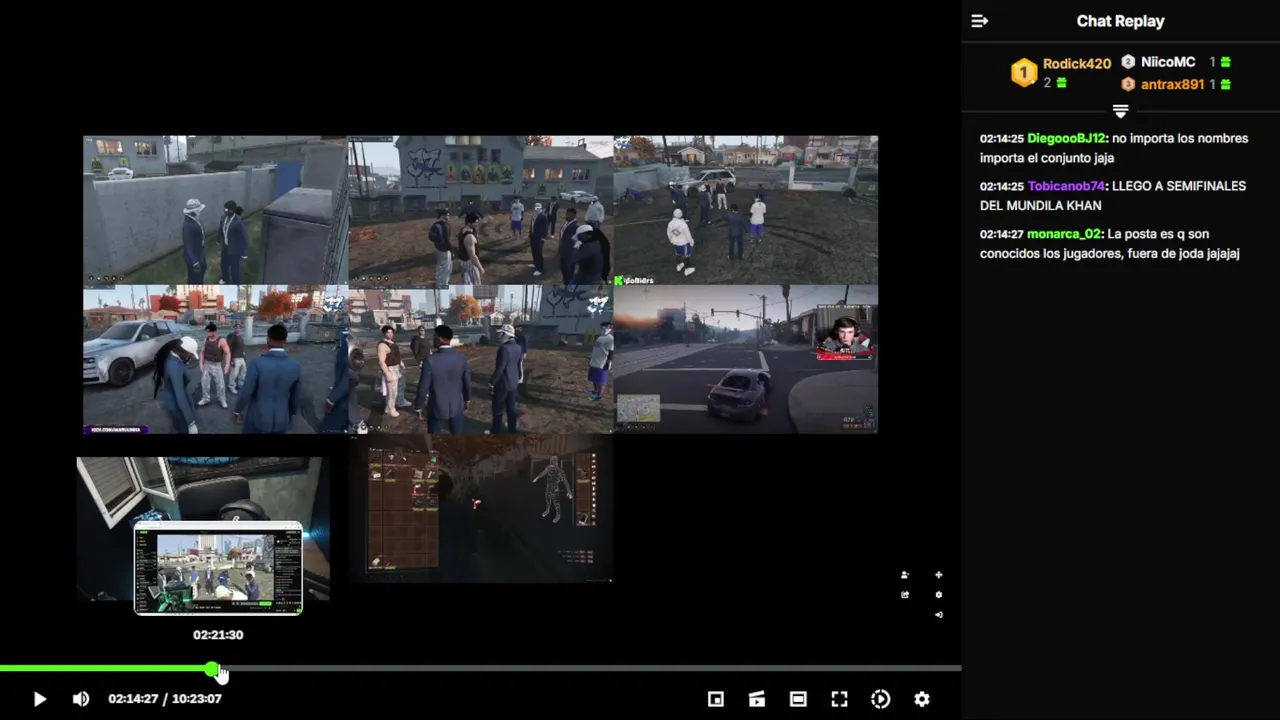Click username DiegoooBJ12 in chat
This screenshot has width=1280, height=720.
pyautogui.click(x=1066, y=138)
